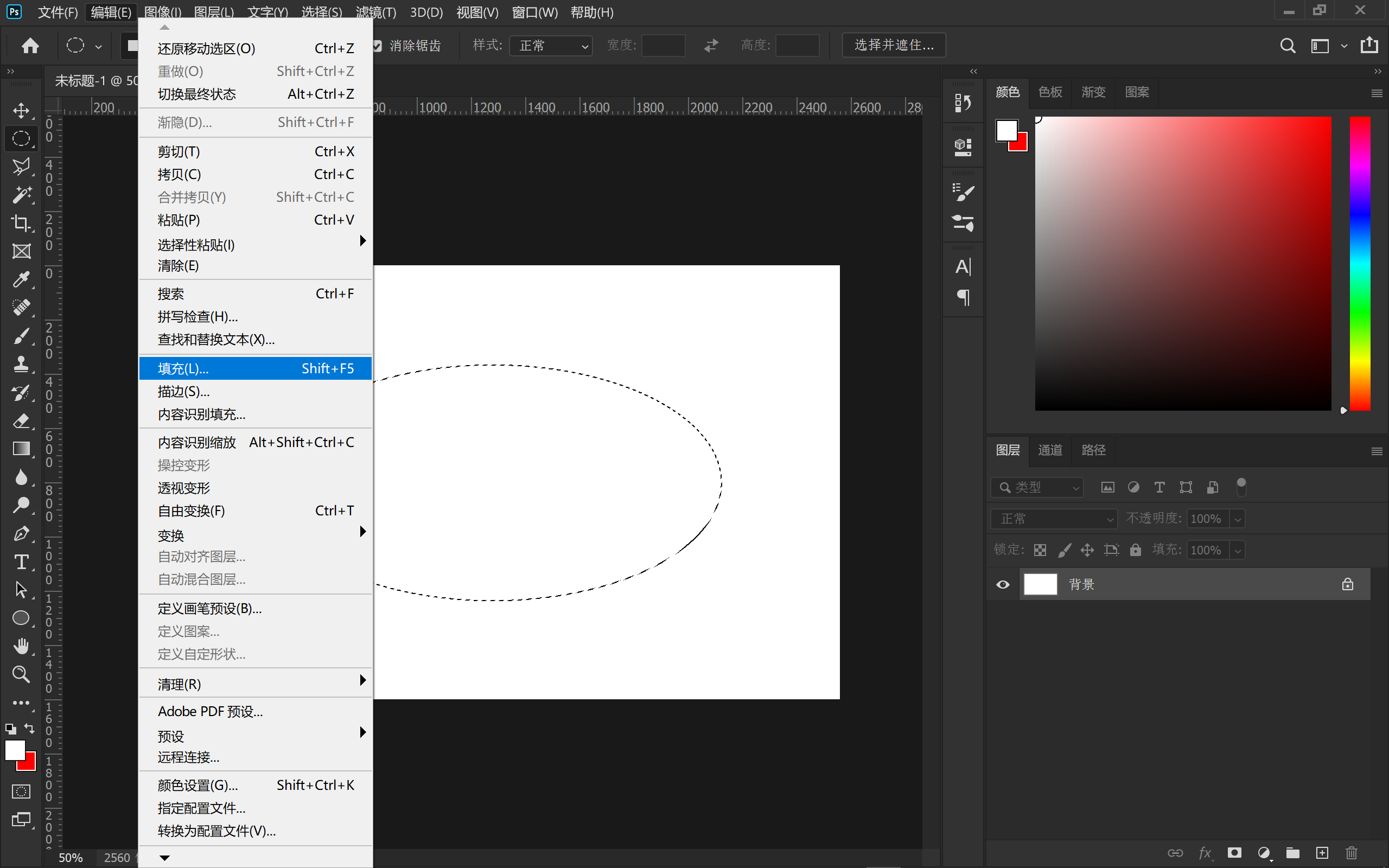Select the Gradient tool
This screenshot has height=868, width=1389.
coord(21,449)
